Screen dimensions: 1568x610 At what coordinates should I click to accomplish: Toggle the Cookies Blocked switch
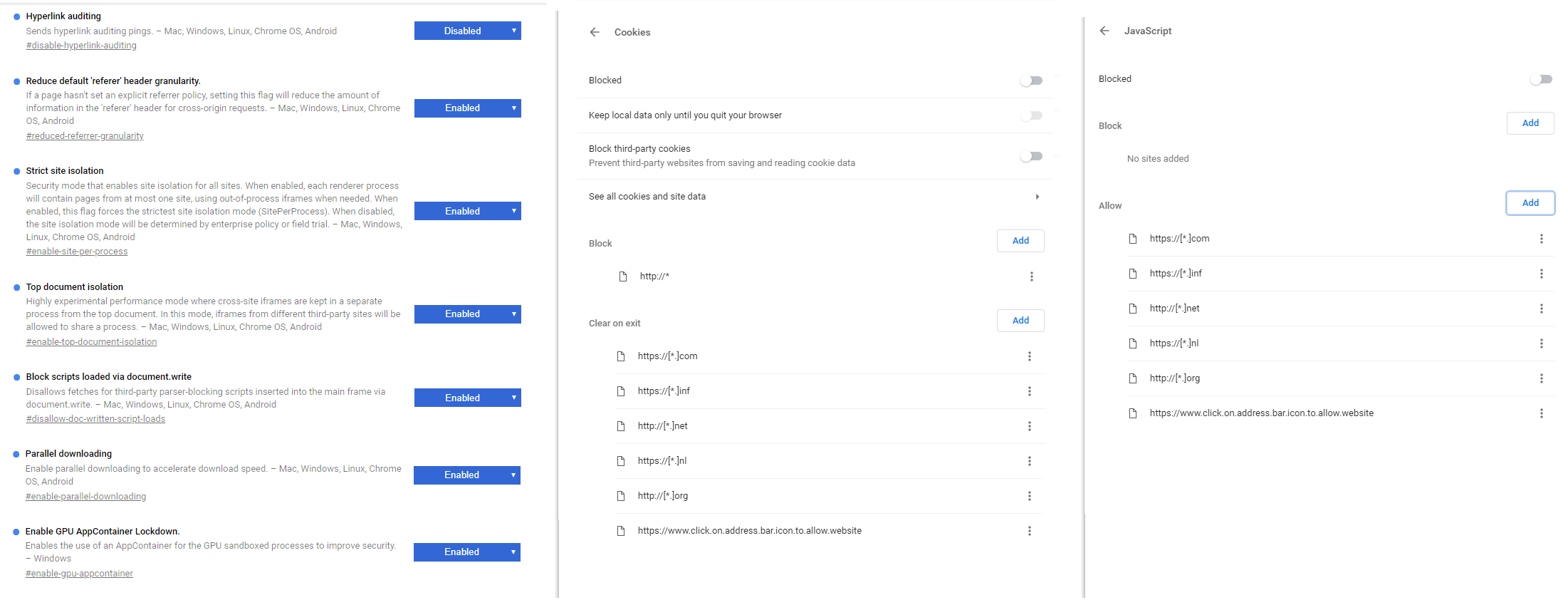point(1031,81)
